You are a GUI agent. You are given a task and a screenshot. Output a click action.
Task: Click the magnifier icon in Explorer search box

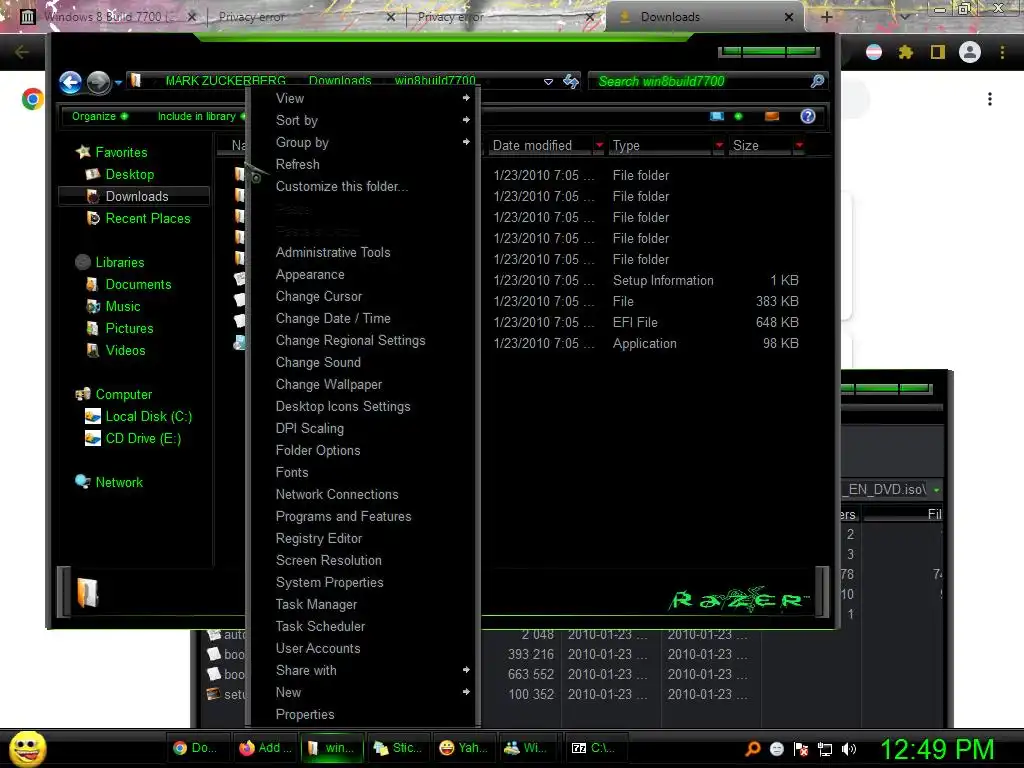point(817,81)
